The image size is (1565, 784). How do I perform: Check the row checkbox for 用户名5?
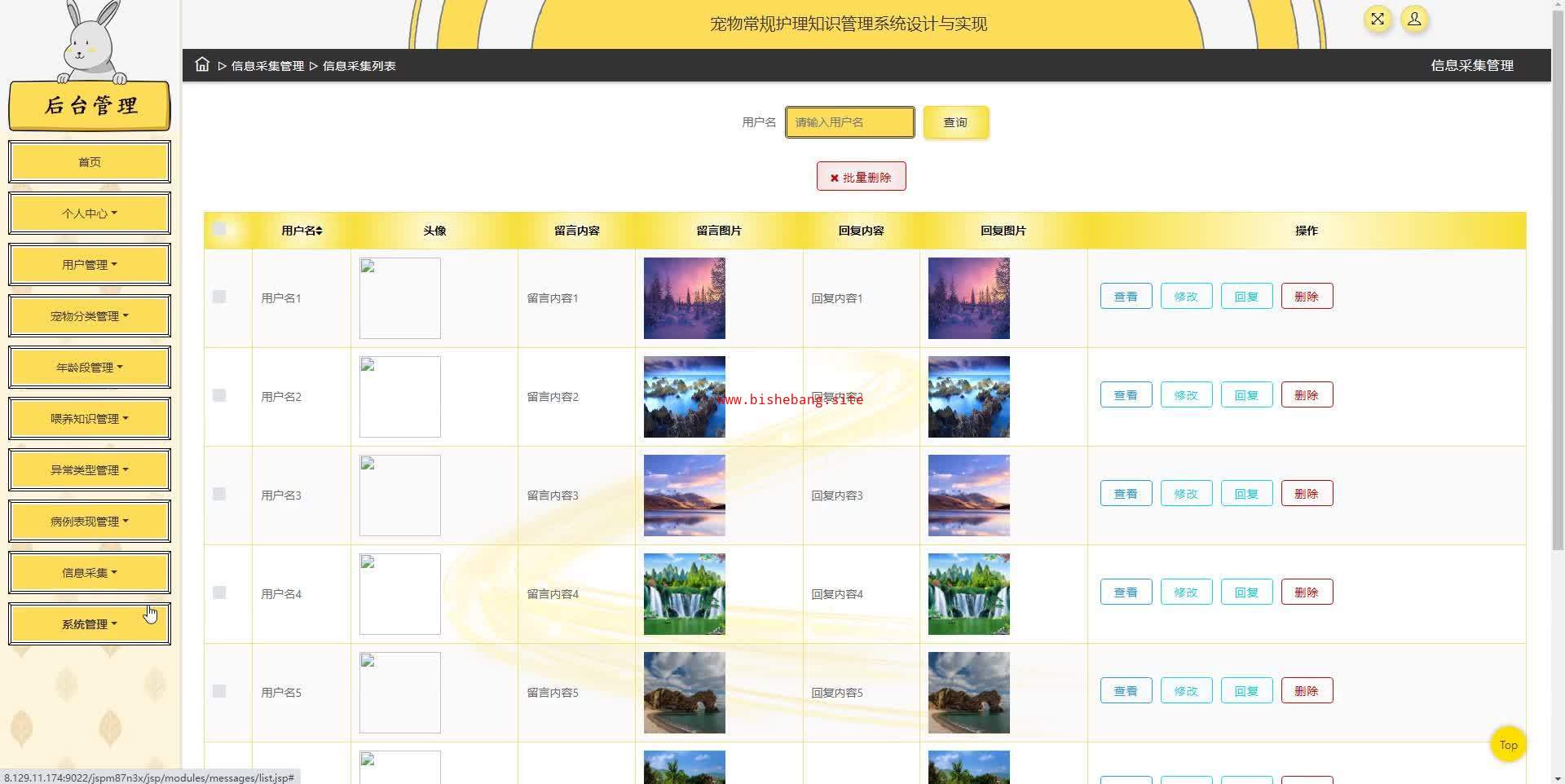coord(219,691)
